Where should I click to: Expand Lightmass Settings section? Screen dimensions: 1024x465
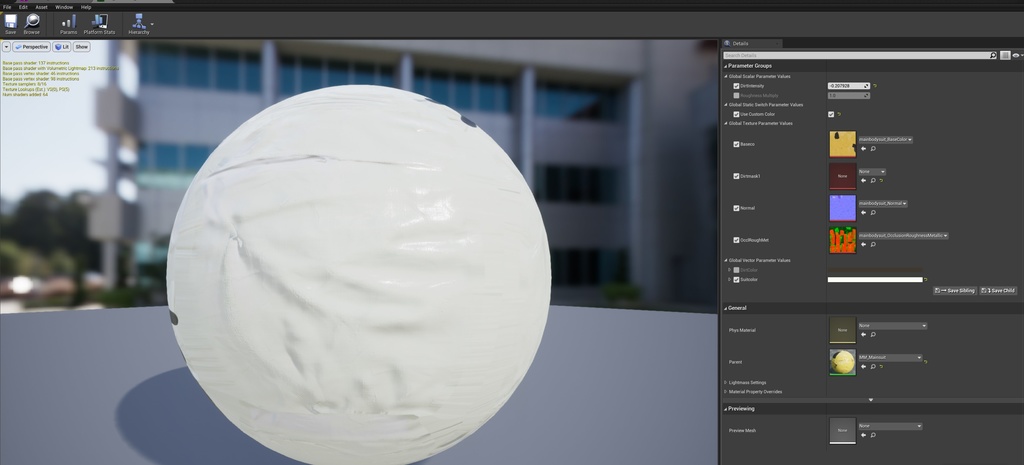726,383
